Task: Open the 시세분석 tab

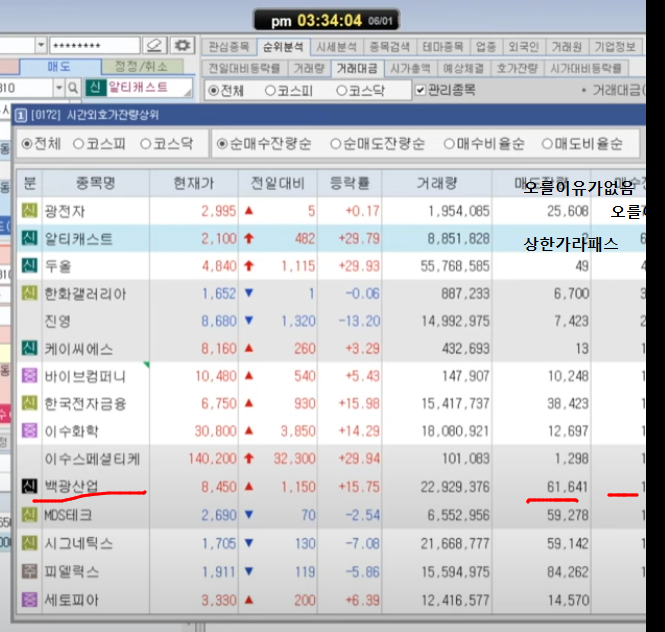Action: pyautogui.click(x=337, y=47)
